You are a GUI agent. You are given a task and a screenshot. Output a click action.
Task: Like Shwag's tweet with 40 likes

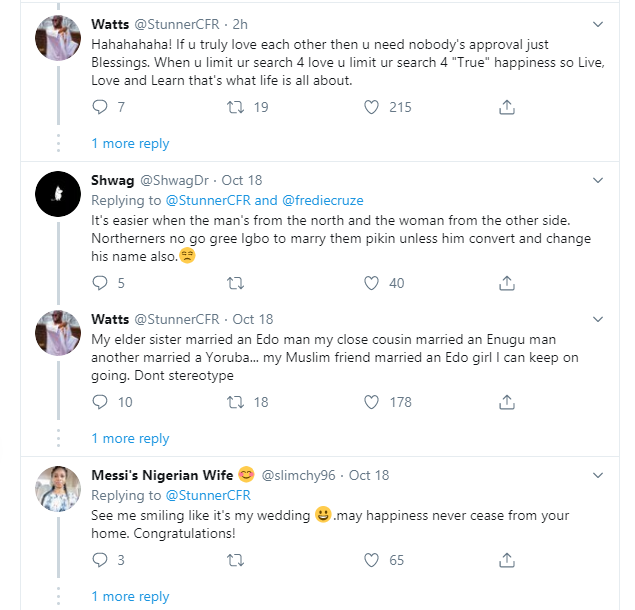tap(372, 283)
